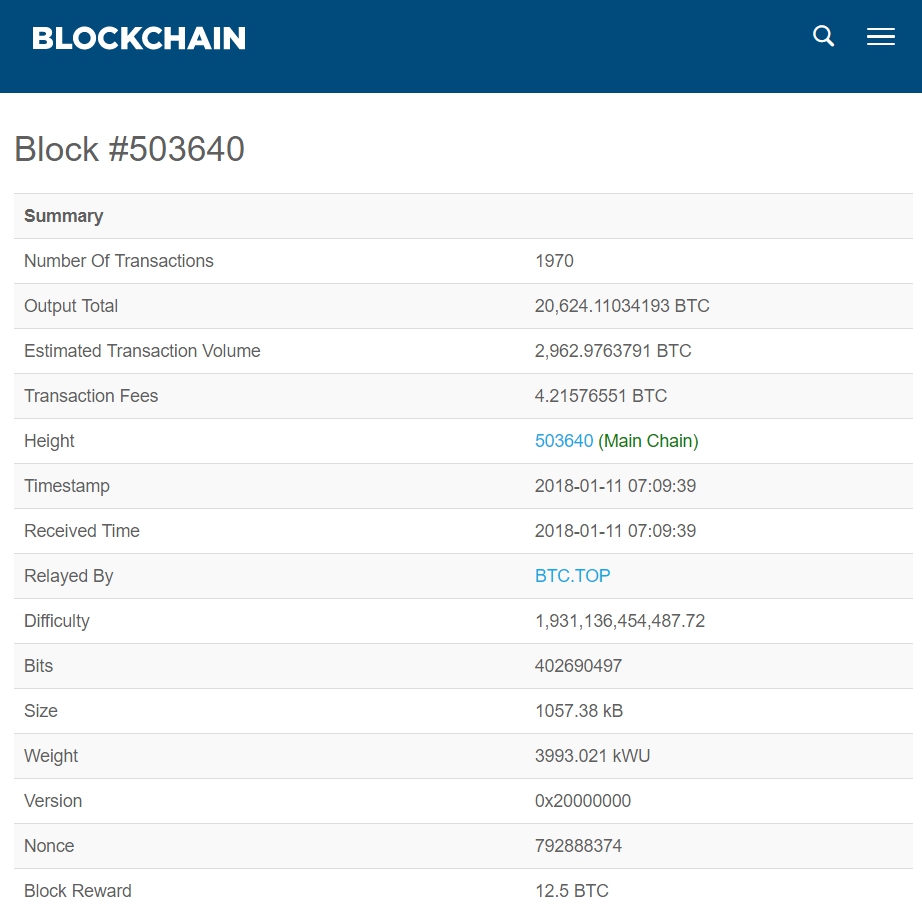The image size is (922, 912).
Task: Click the Block Reward 12.5 BTC value
Action: pyautogui.click(x=572, y=891)
